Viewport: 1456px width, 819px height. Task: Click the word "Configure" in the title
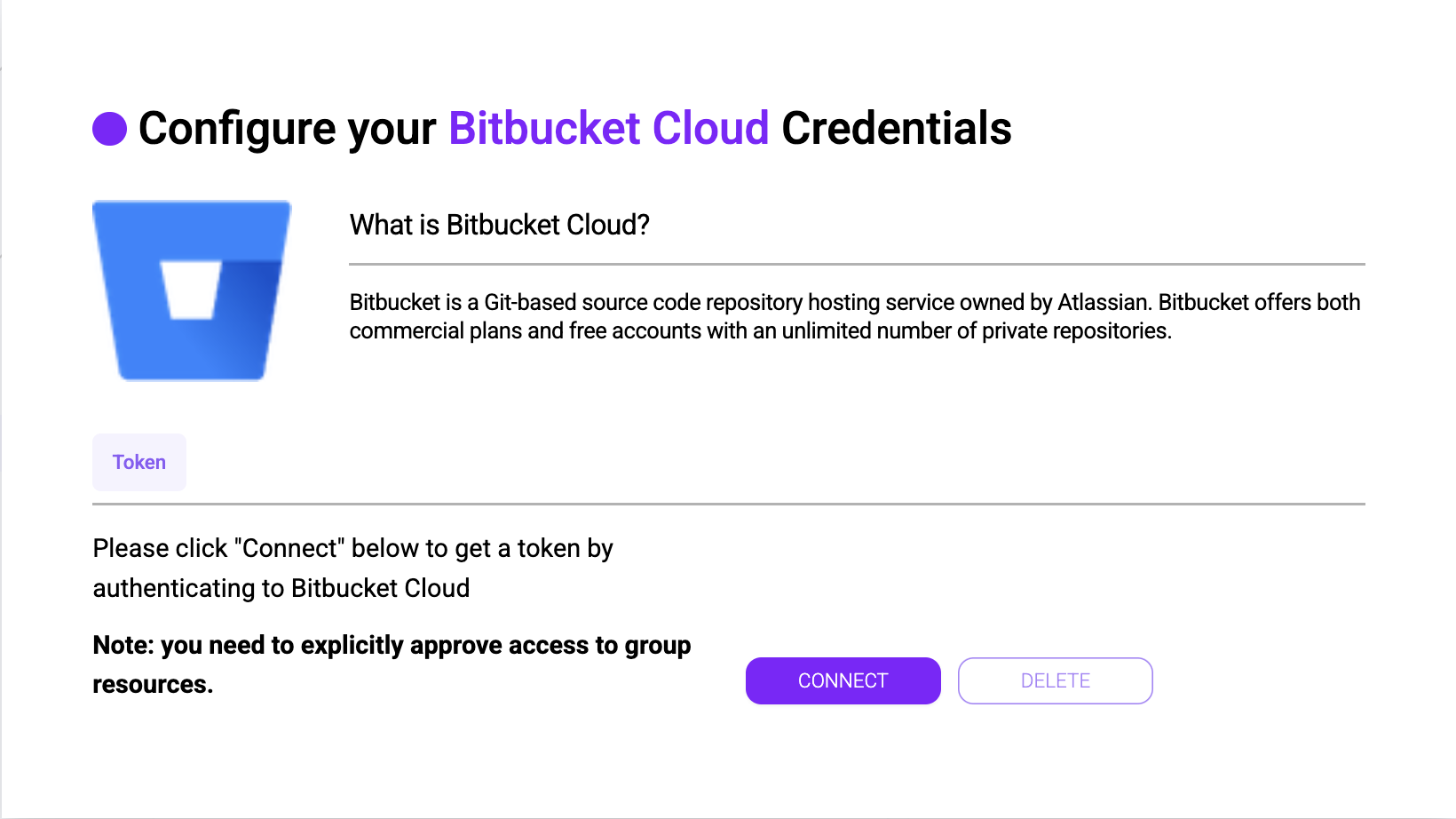tap(237, 129)
